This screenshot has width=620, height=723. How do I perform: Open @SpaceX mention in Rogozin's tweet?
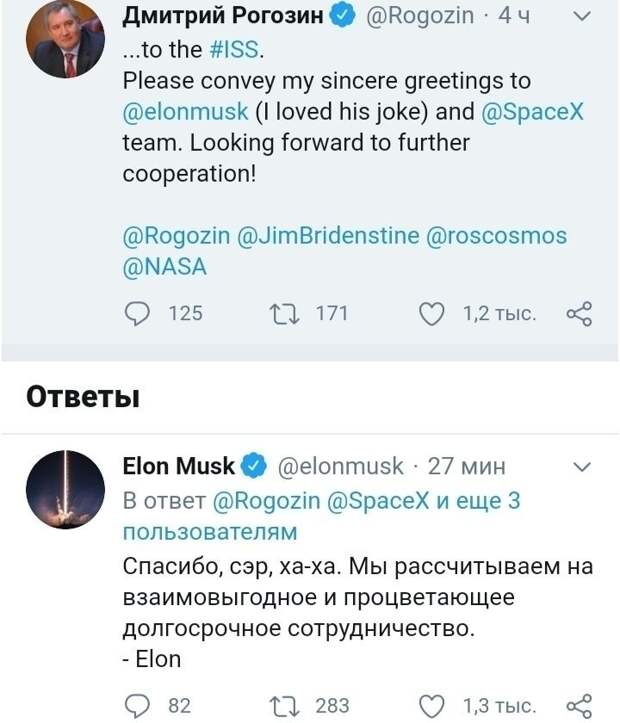[x=532, y=112]
